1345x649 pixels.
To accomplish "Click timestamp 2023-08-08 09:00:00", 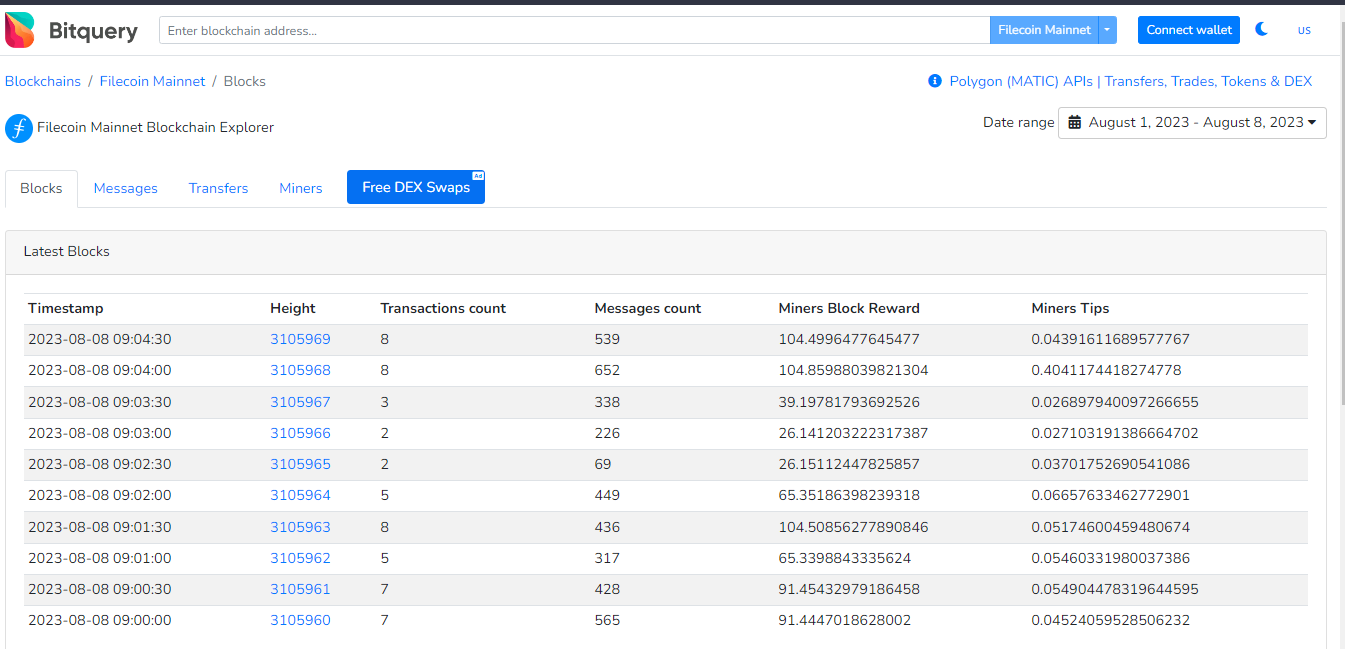I will click(x=100, y=620).
